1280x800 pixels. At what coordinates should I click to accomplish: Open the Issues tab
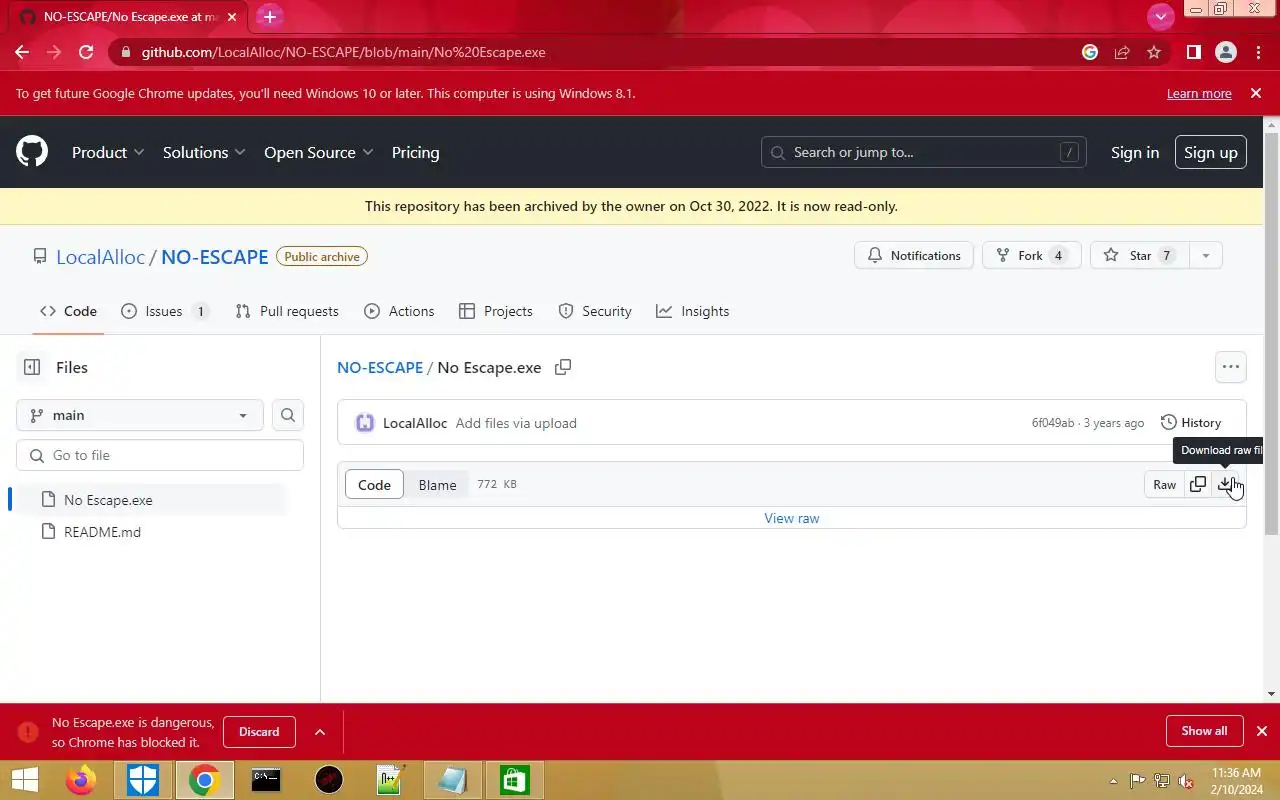(x=165, y=311)
